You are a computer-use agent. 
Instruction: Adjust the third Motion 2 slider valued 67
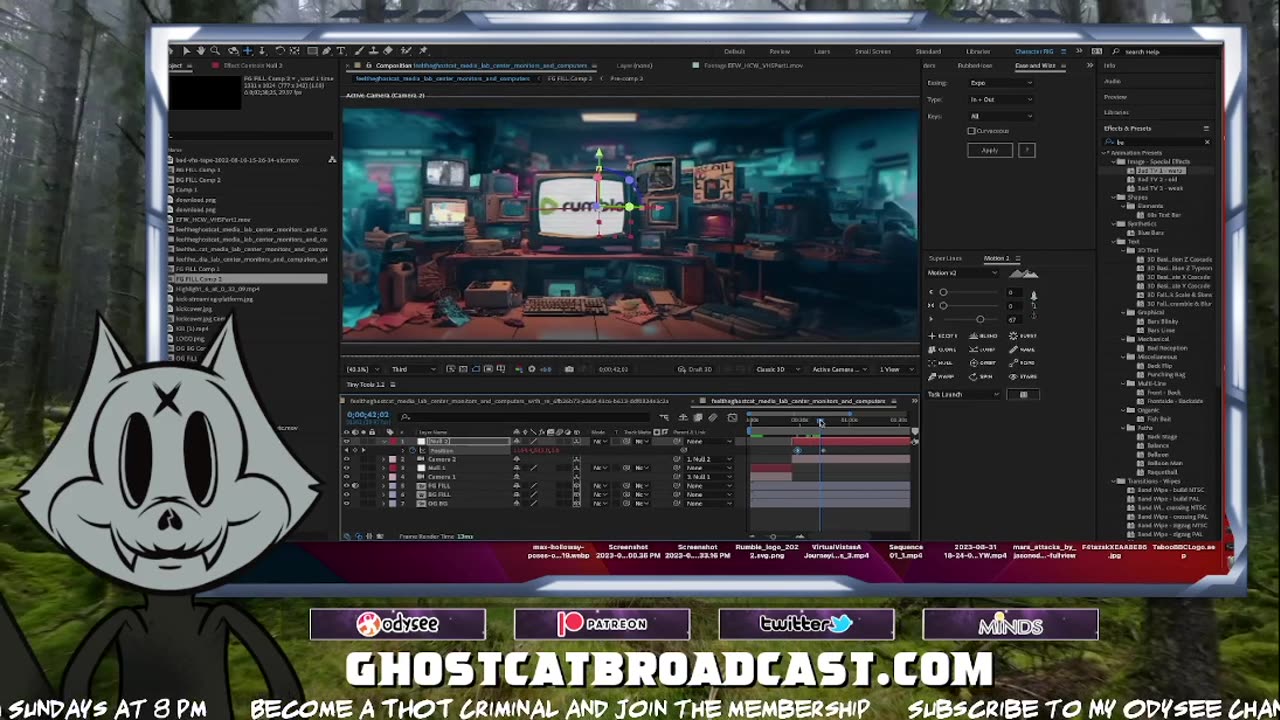pyautogui.click(x=971, y=320)
